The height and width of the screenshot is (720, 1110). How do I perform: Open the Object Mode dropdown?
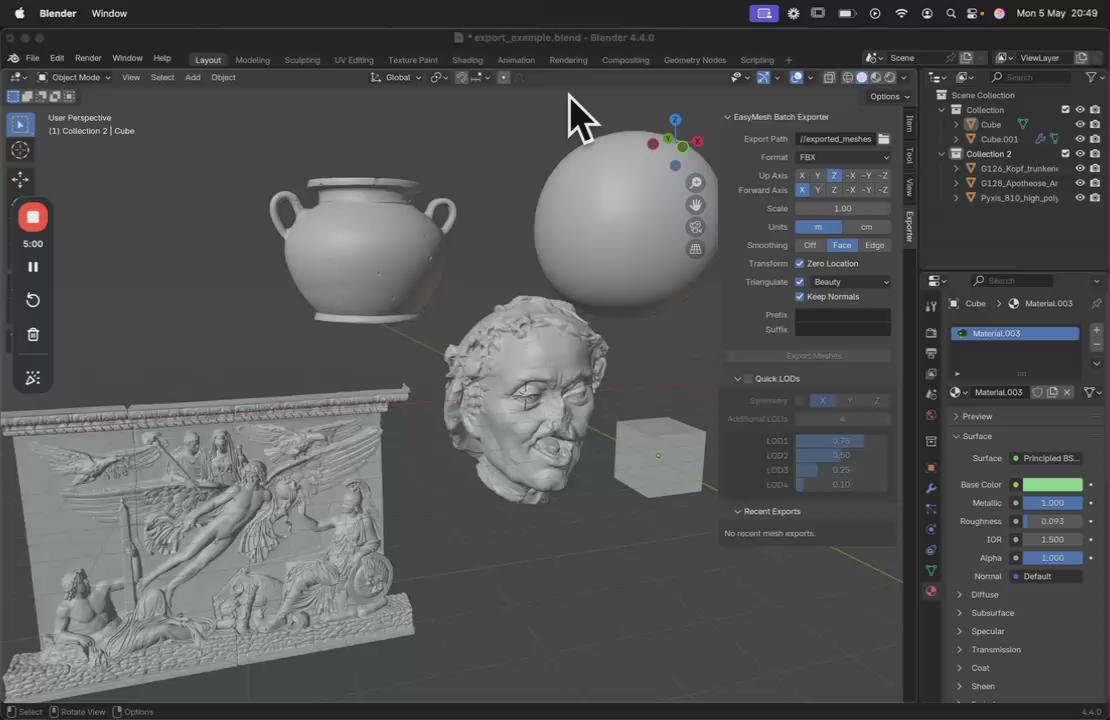[73, 77]
